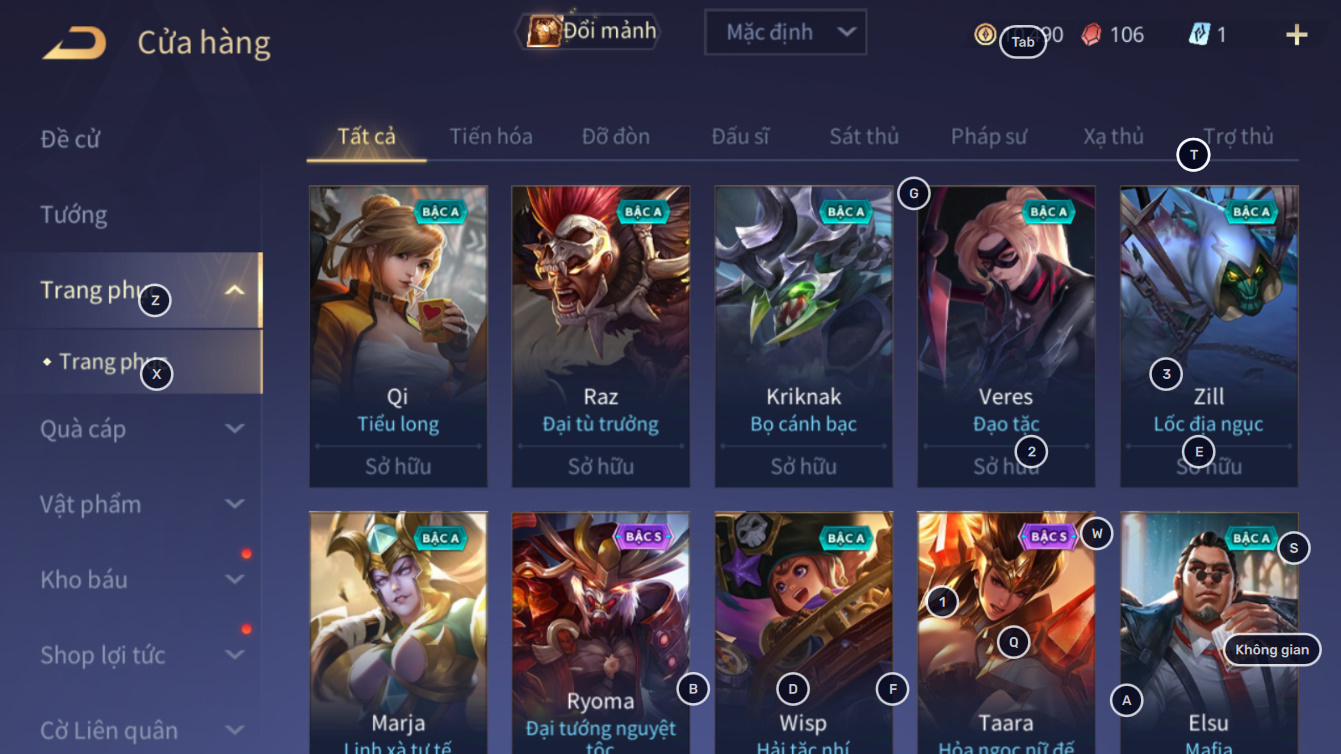Select the Raz Đại tù trưởng skin card
This screenshot has width=1341, height=754.
click(x=601, y=337)
